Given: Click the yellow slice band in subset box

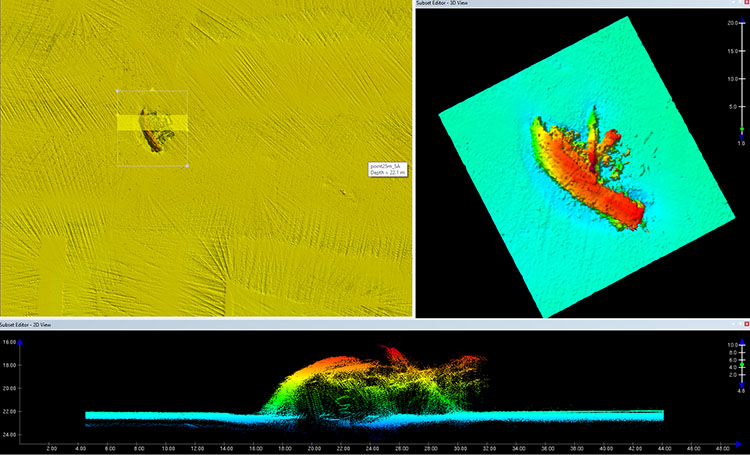Looking at the screenshot, I should pyautogui.click(x=152, y=122).
